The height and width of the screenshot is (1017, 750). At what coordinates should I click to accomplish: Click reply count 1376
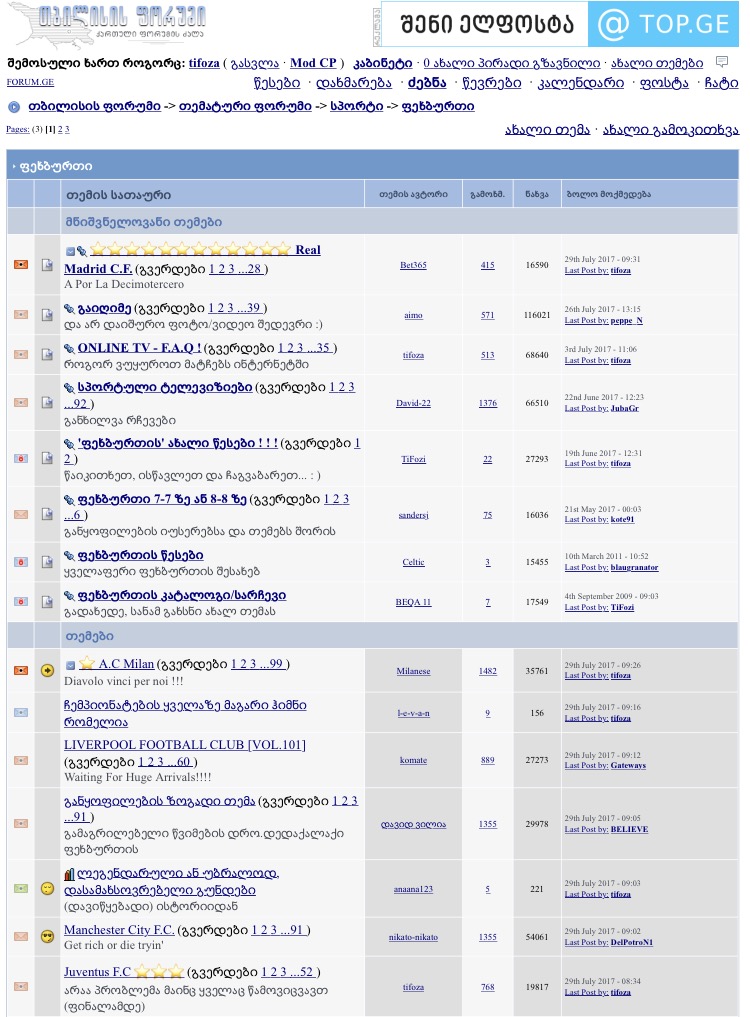(x=488, y=403)
